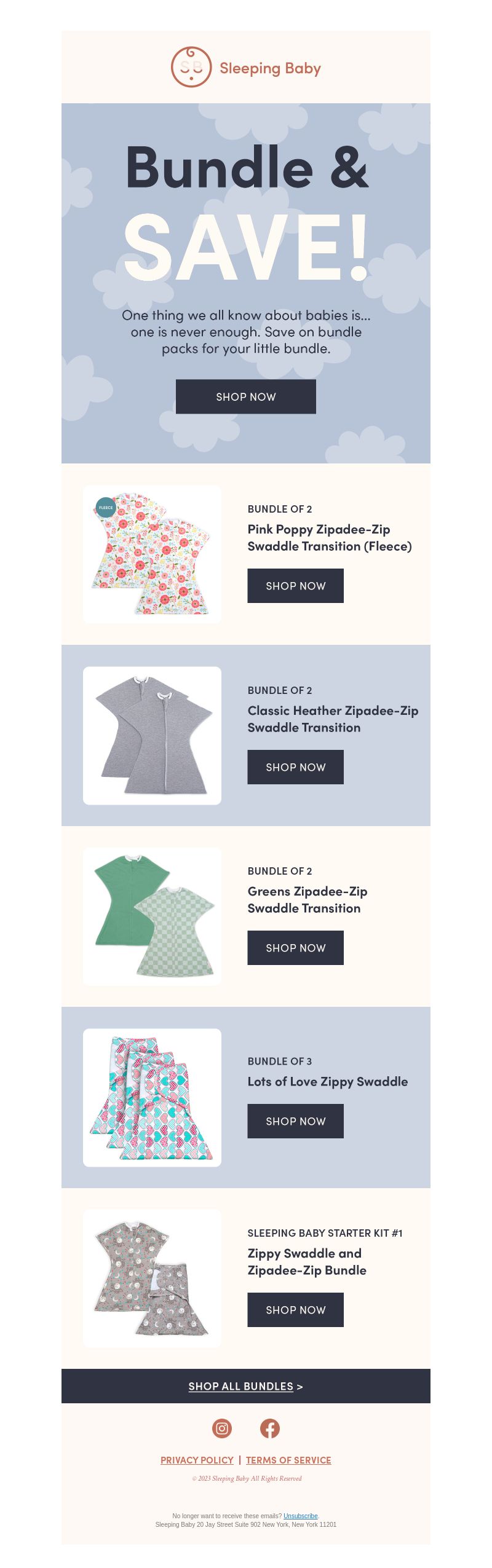The height and width of the screenshot is (1568, 492).
Task: Open the Terms of Service link
Action: [x=288, y=1460]
